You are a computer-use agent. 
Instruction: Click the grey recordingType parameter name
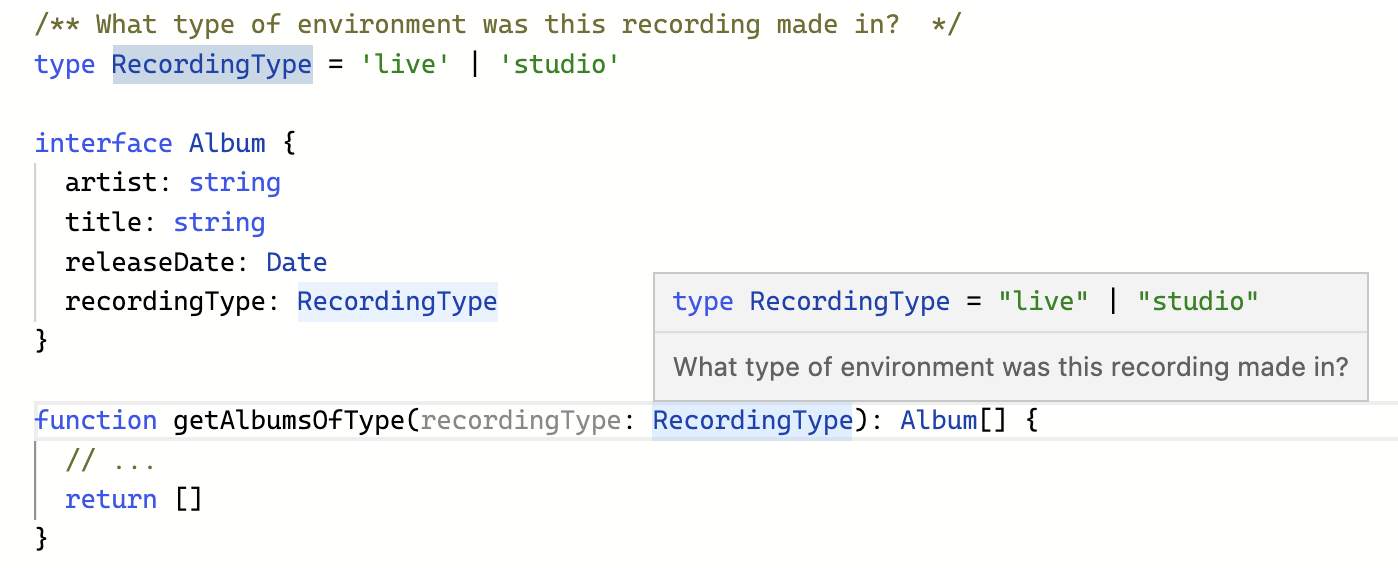520,420
